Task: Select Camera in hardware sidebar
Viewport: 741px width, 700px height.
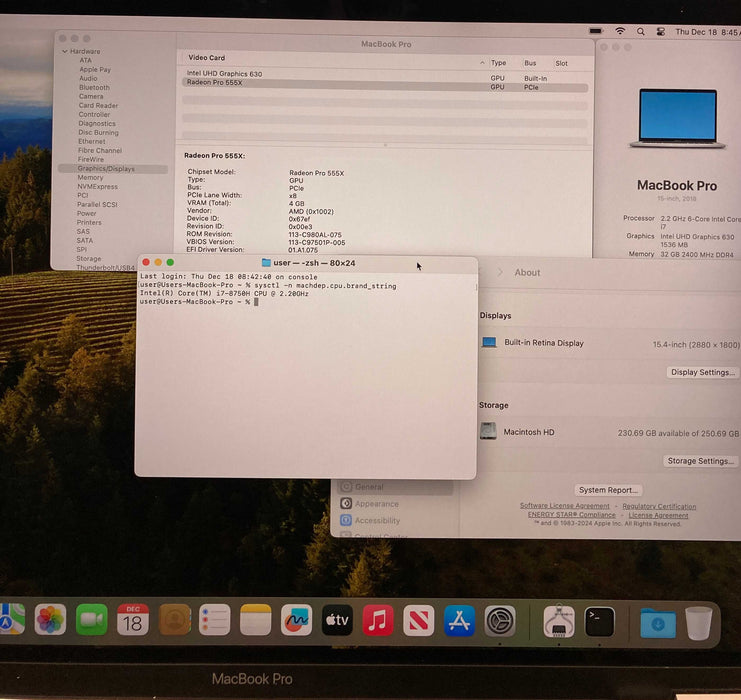Action: tap(91, 96)
